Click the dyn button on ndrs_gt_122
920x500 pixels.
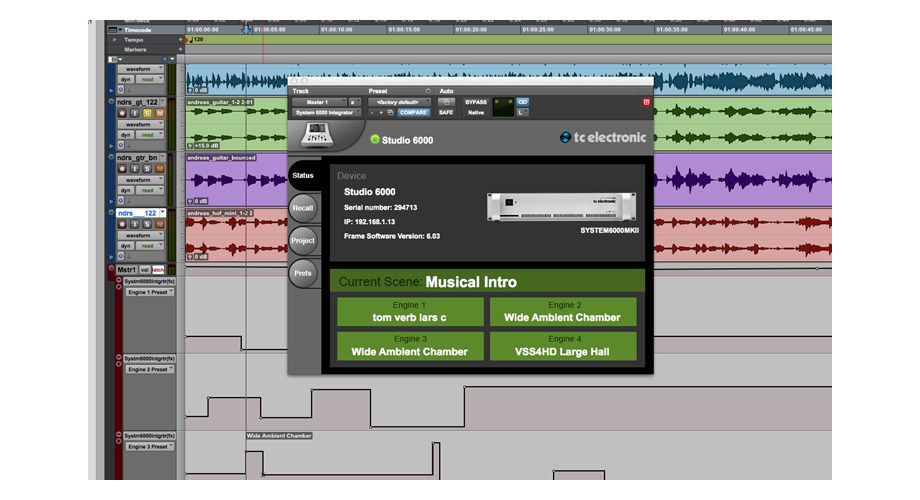(126, 135)
